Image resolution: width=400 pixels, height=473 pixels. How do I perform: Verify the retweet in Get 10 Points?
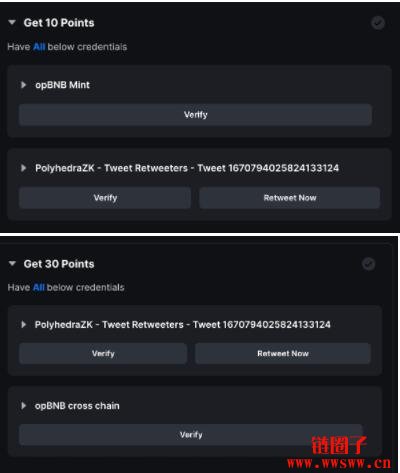(105, 198)
